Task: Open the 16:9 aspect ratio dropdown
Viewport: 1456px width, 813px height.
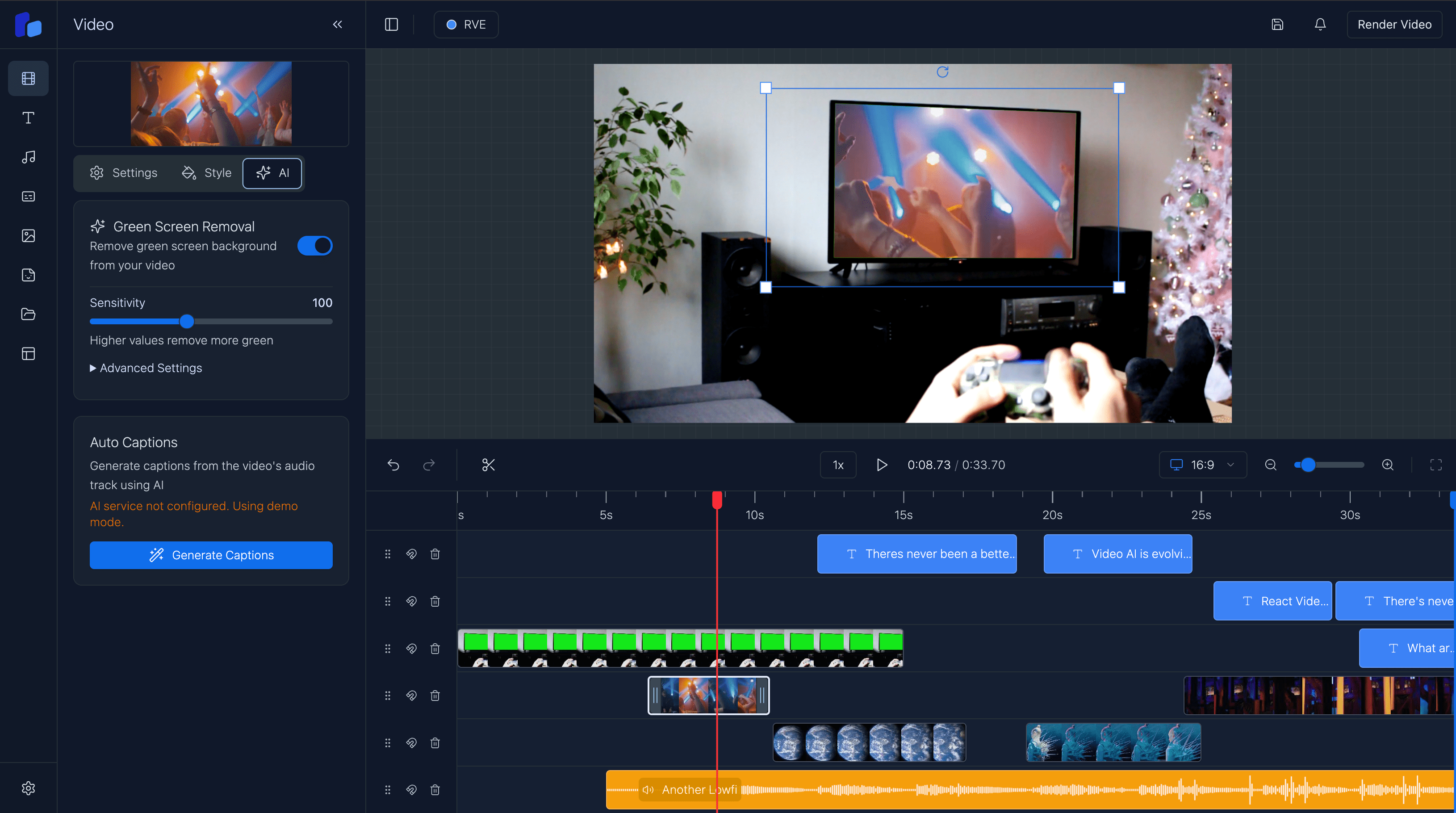Action: (x=1202, y=465)
